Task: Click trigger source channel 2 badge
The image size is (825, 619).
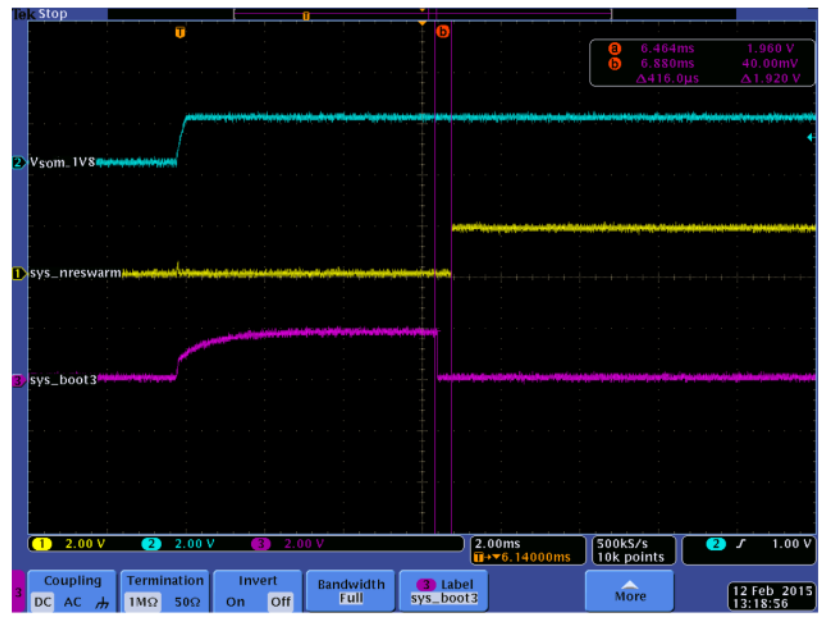Action: (716, 544)
